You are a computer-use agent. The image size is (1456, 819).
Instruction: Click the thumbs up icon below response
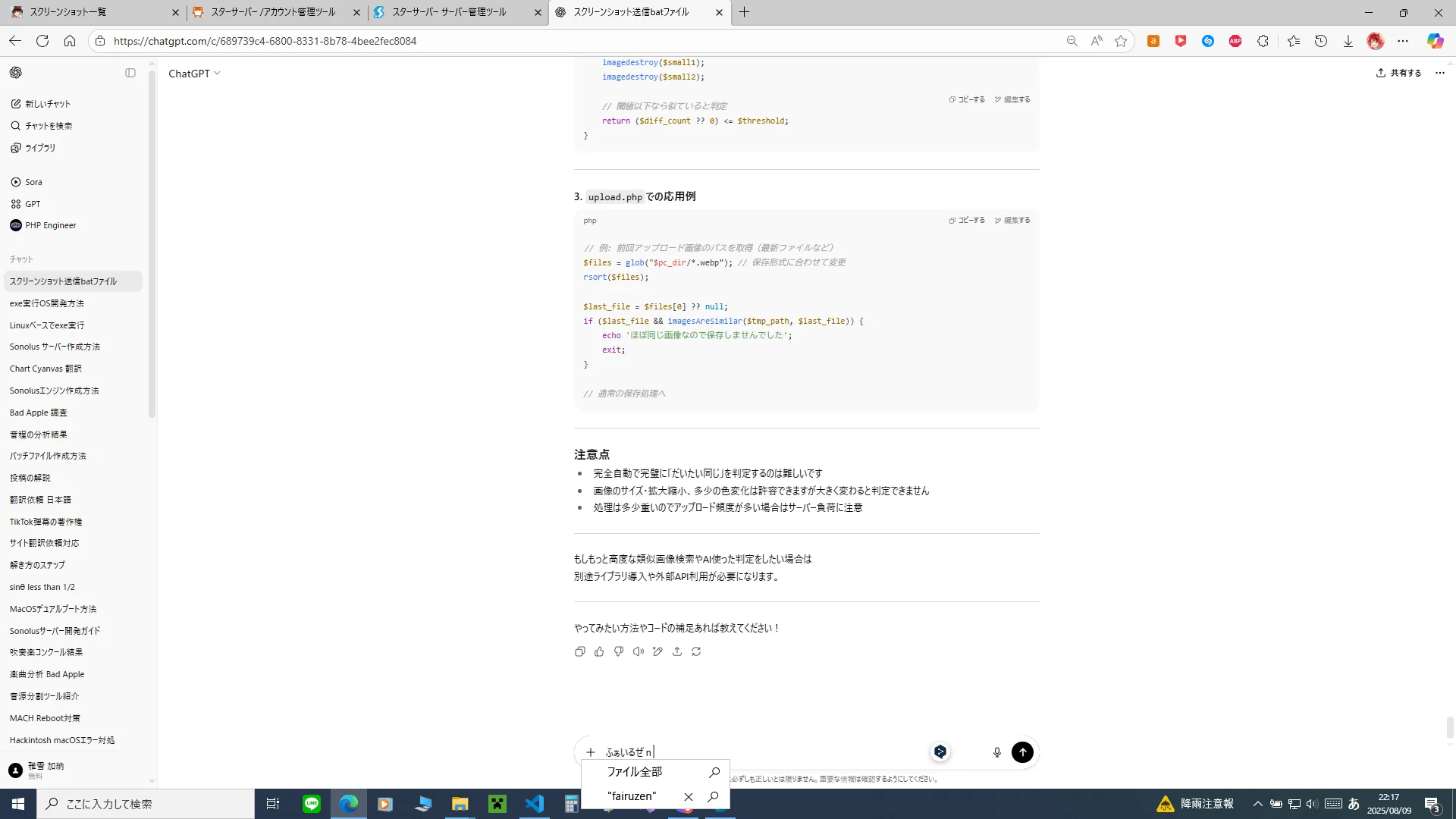(x=599, y=651)
